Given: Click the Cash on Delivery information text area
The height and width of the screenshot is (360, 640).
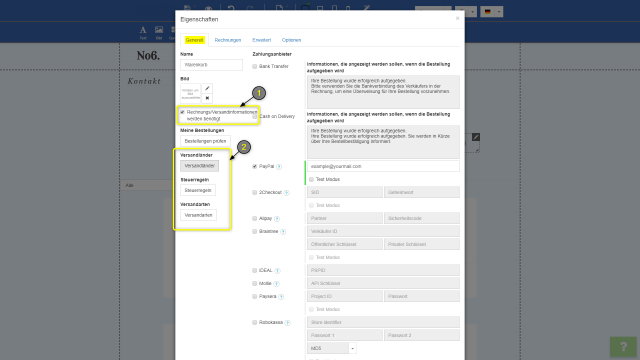Looking at the screenshot, I should 383,142.
